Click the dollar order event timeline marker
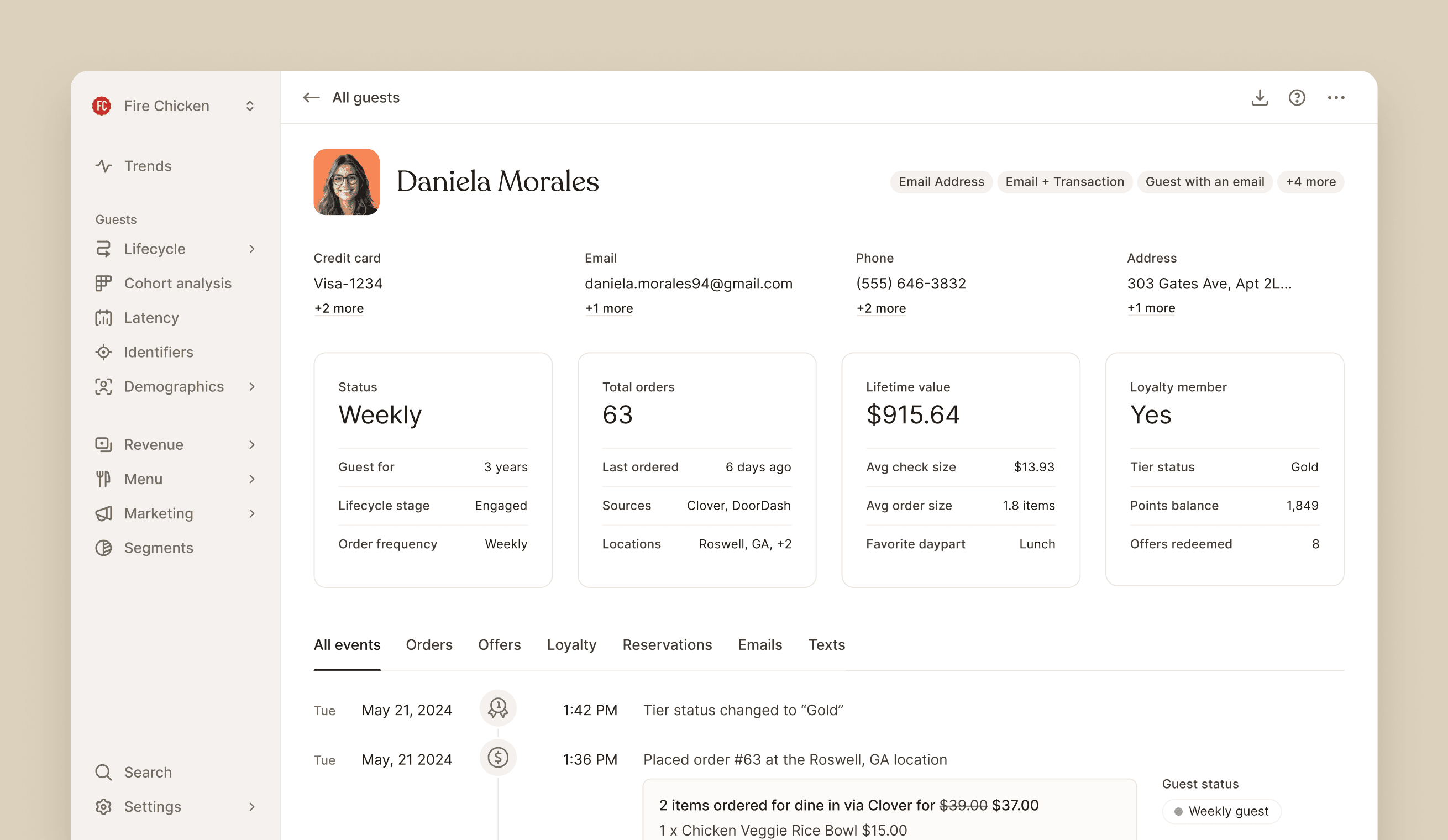Image resolution: width=1448 pixels, height=840 pixels. coord(497,757)
